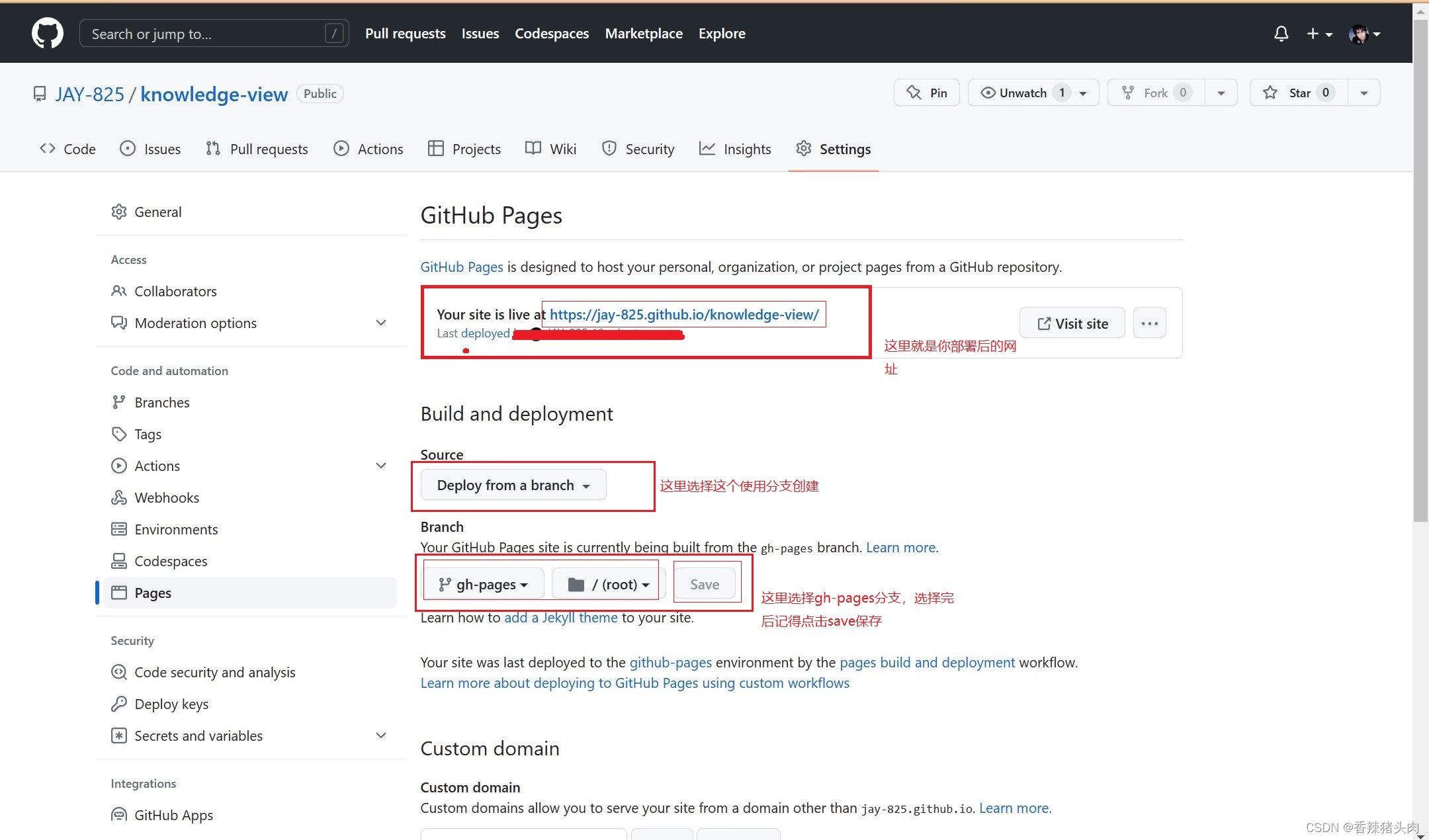This screenshot has width=1429, height=840.
Task: Open the Deploy from a branch dropdown
Action: click(513, 485)
